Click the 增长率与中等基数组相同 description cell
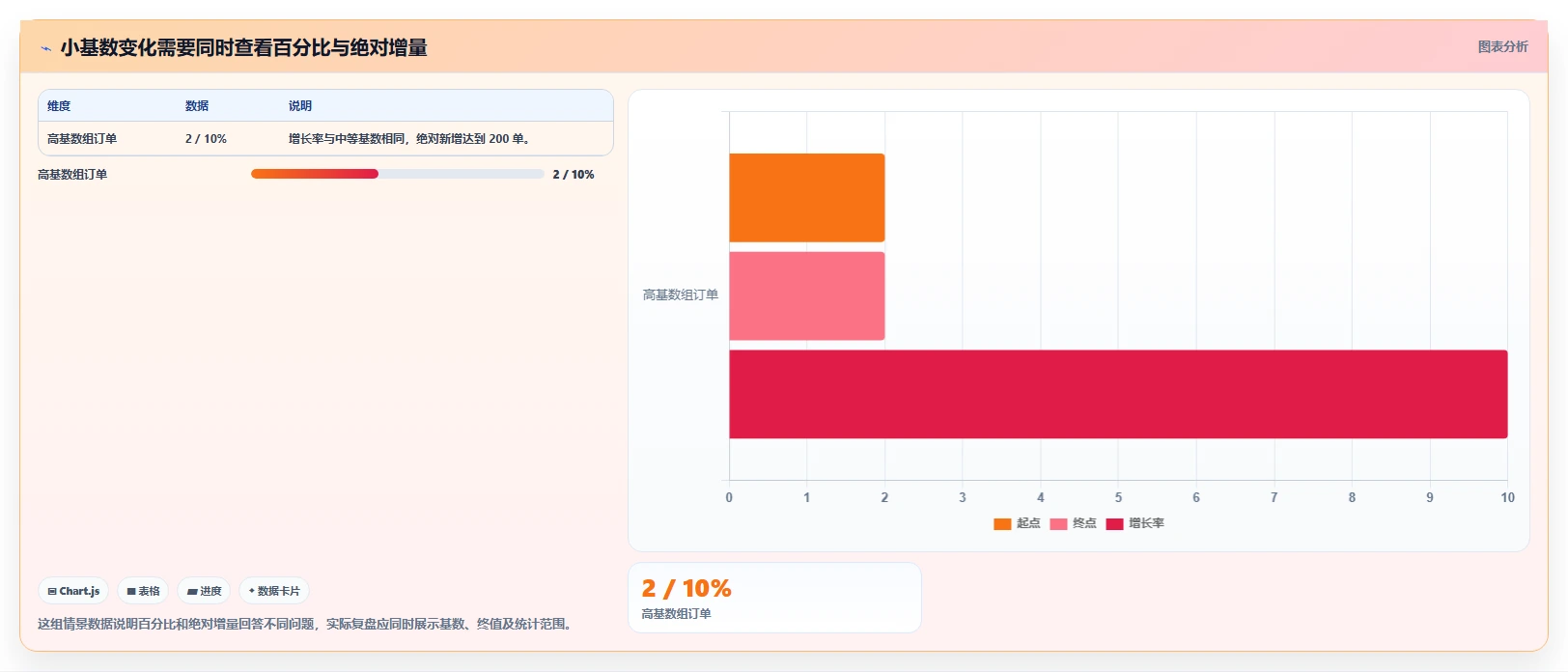The width and height of the screenshot is (1568, 672). coord(409,139)
